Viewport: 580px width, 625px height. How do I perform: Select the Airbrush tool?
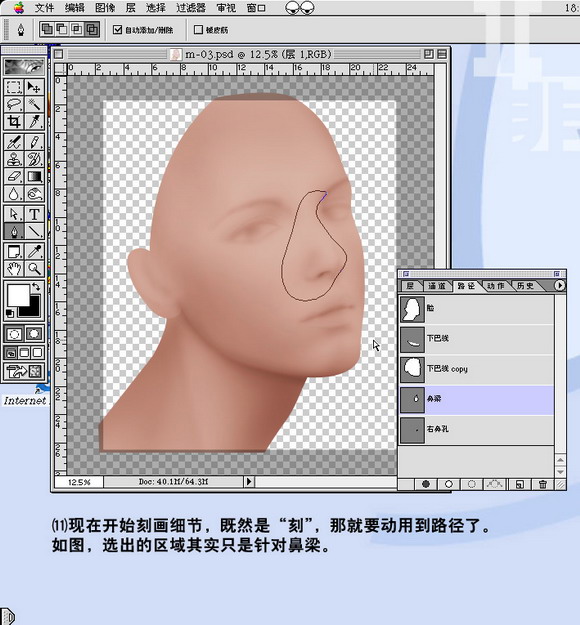coord(14,142)
